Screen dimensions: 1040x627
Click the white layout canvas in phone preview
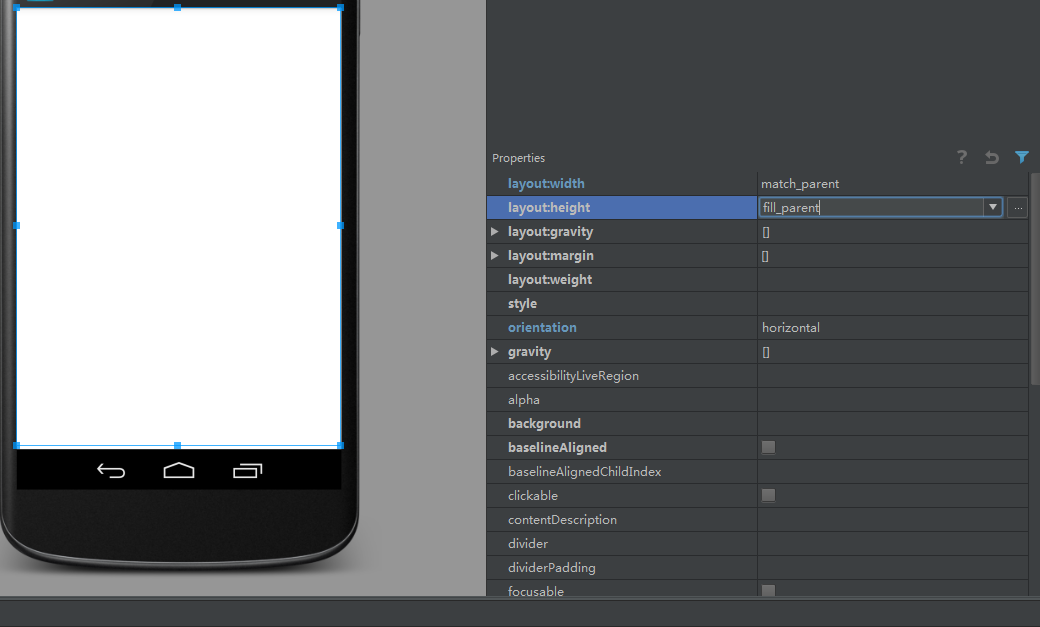point(178,227)
